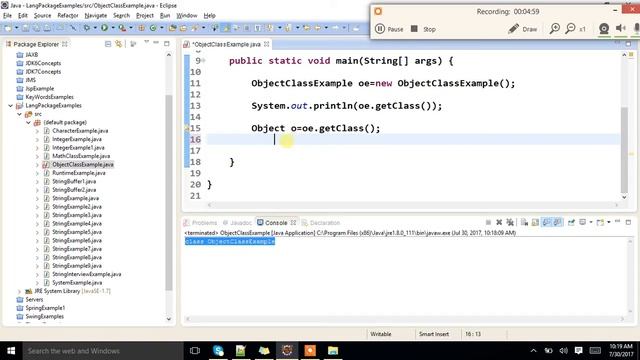
Task: Open the Navigate menu
Action: 96,16
